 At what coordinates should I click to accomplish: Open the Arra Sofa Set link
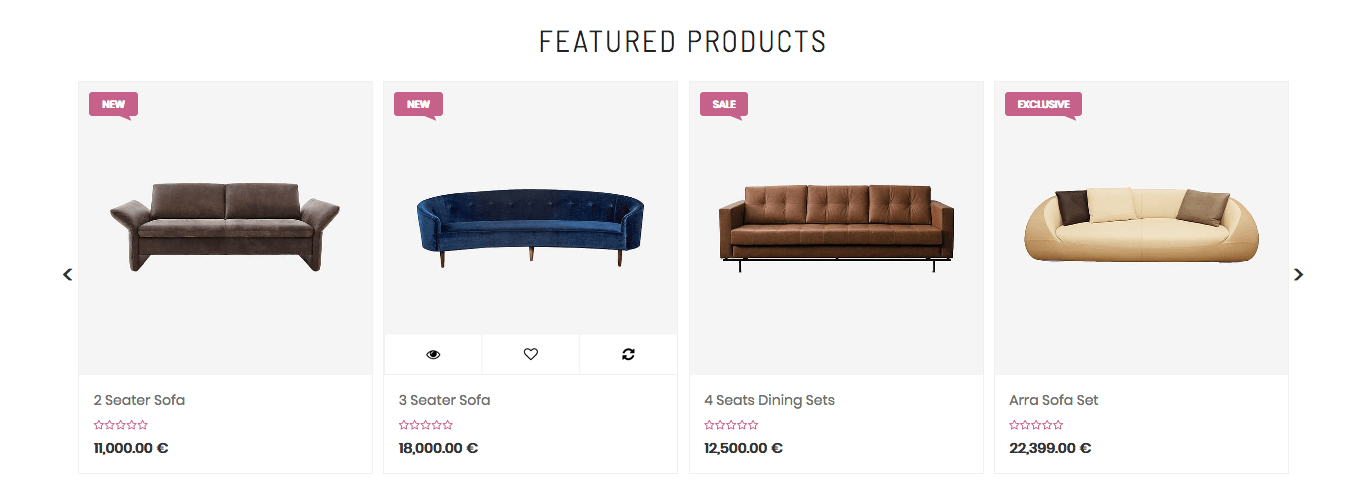[1054, 400]
